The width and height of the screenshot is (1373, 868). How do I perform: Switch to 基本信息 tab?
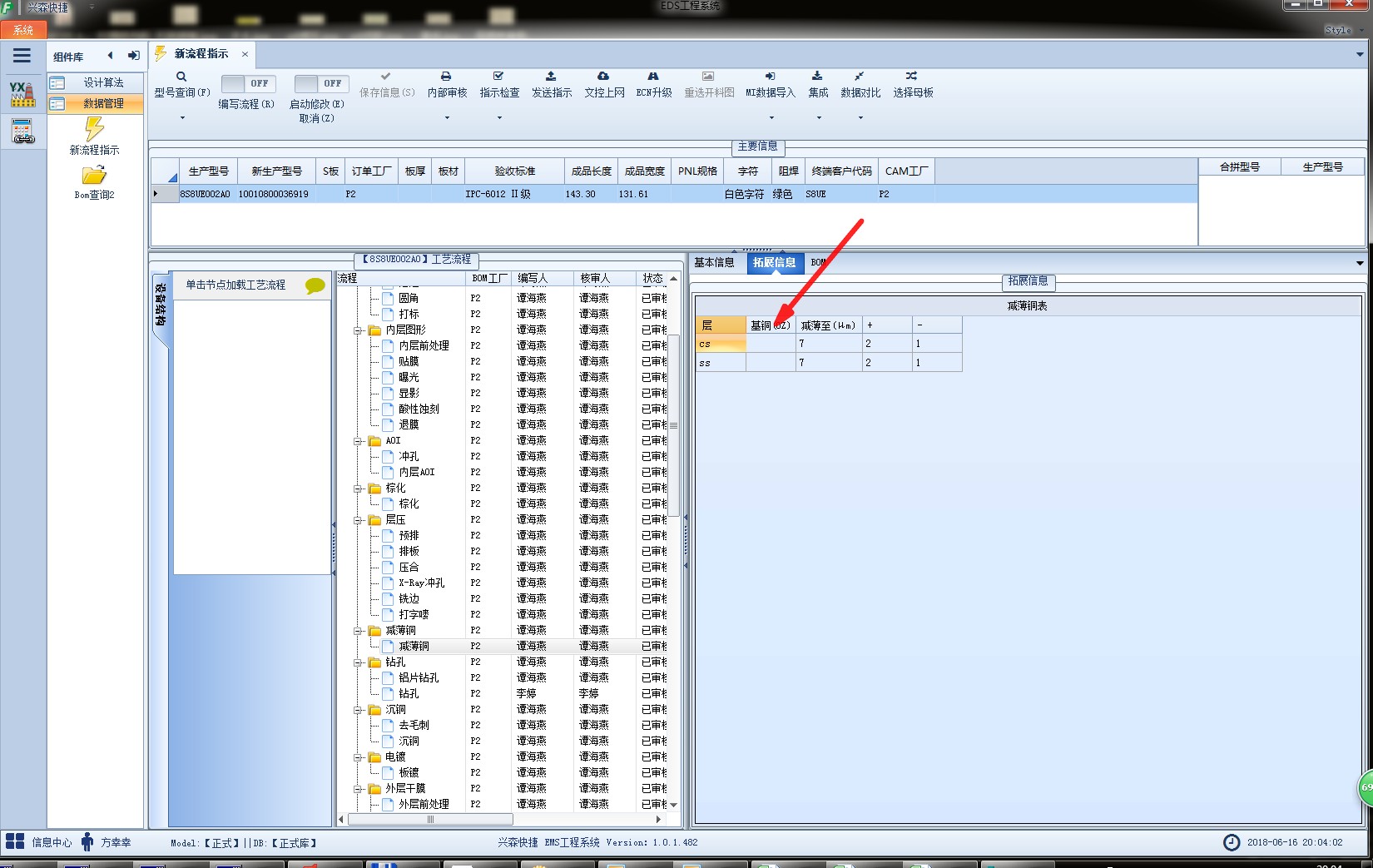pos(714,262)
